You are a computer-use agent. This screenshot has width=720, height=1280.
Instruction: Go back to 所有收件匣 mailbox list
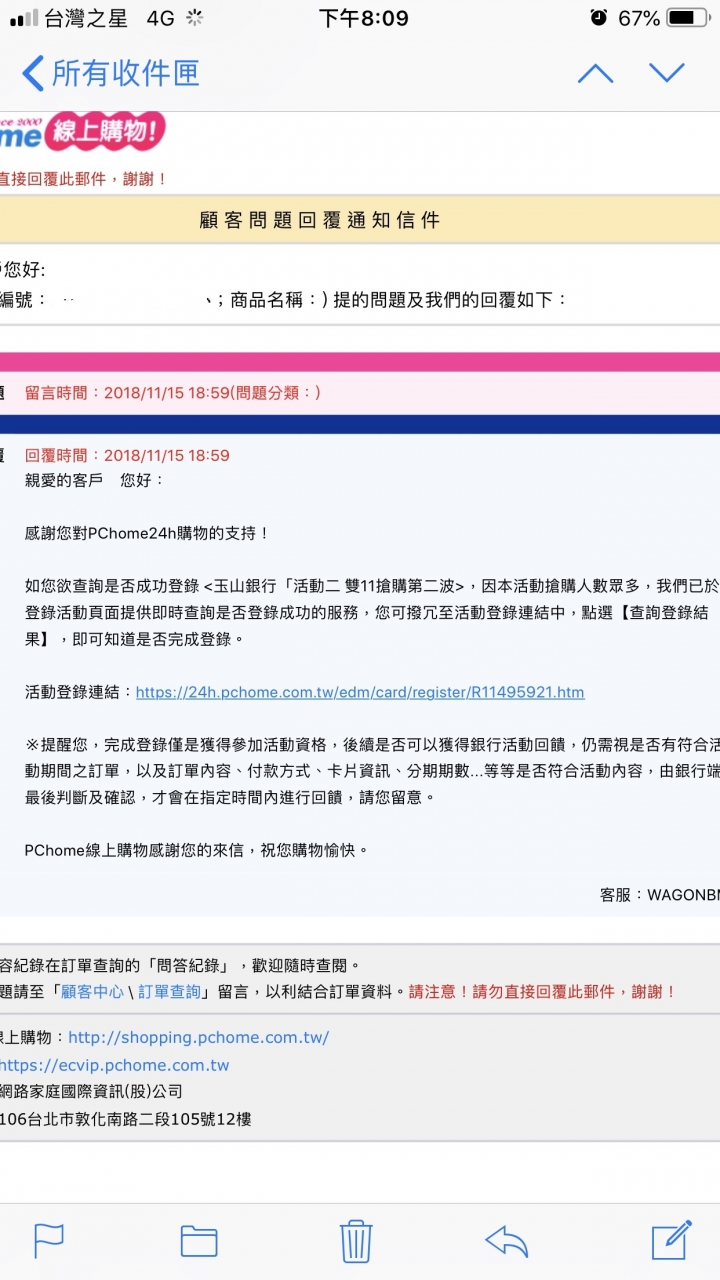pos(110,73)
